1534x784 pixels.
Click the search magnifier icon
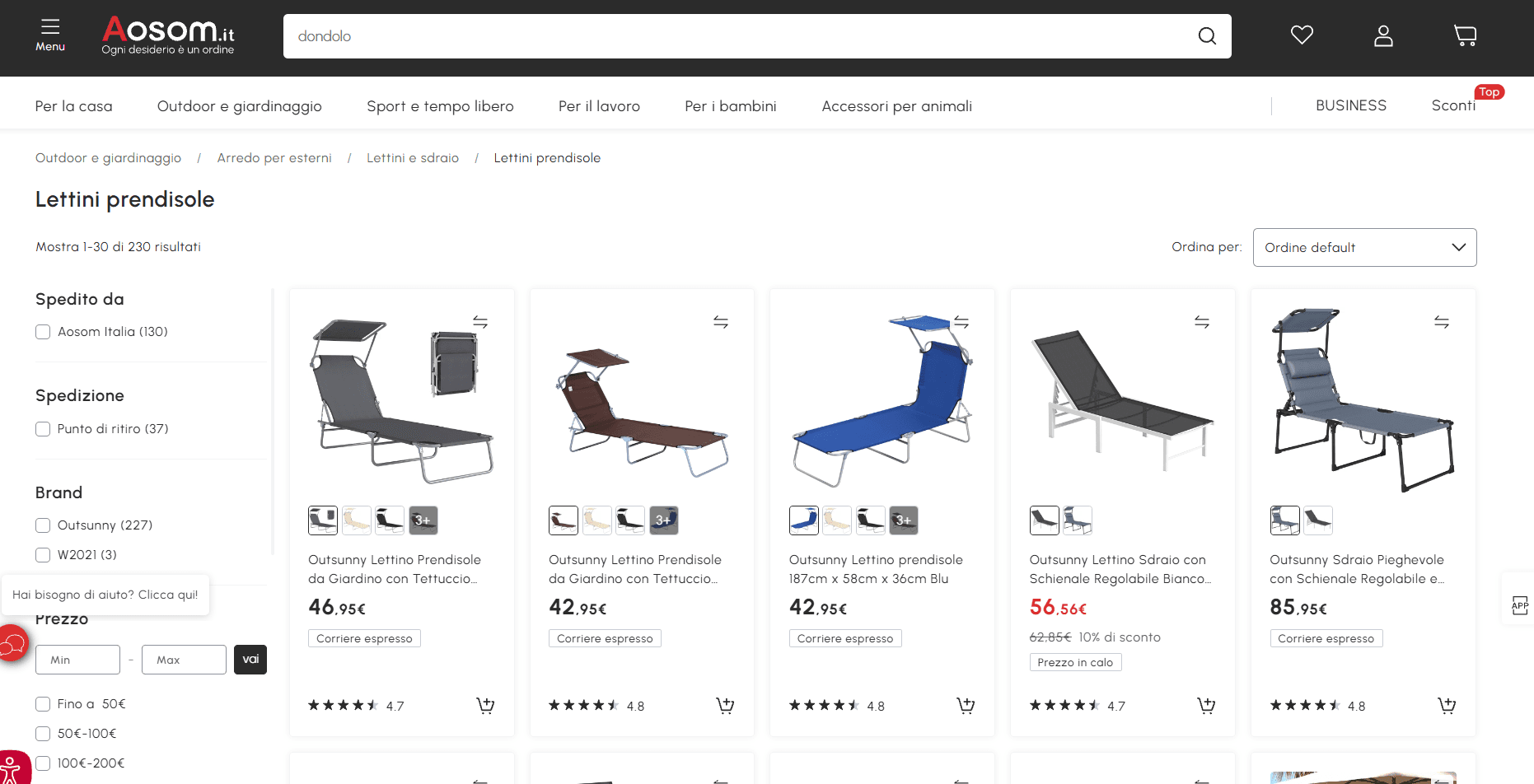coord(1207,36)
